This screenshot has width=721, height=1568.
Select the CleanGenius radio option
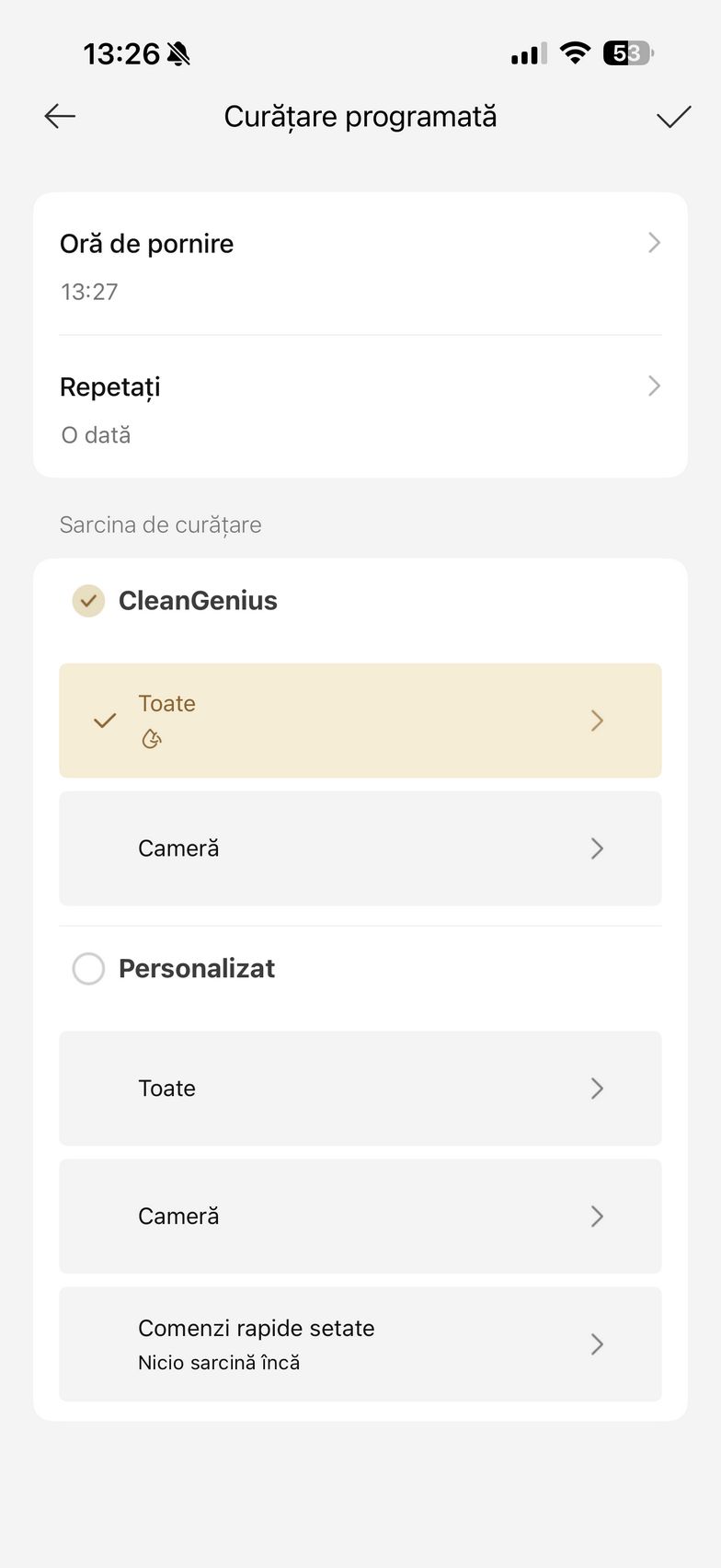pos(88,601)
